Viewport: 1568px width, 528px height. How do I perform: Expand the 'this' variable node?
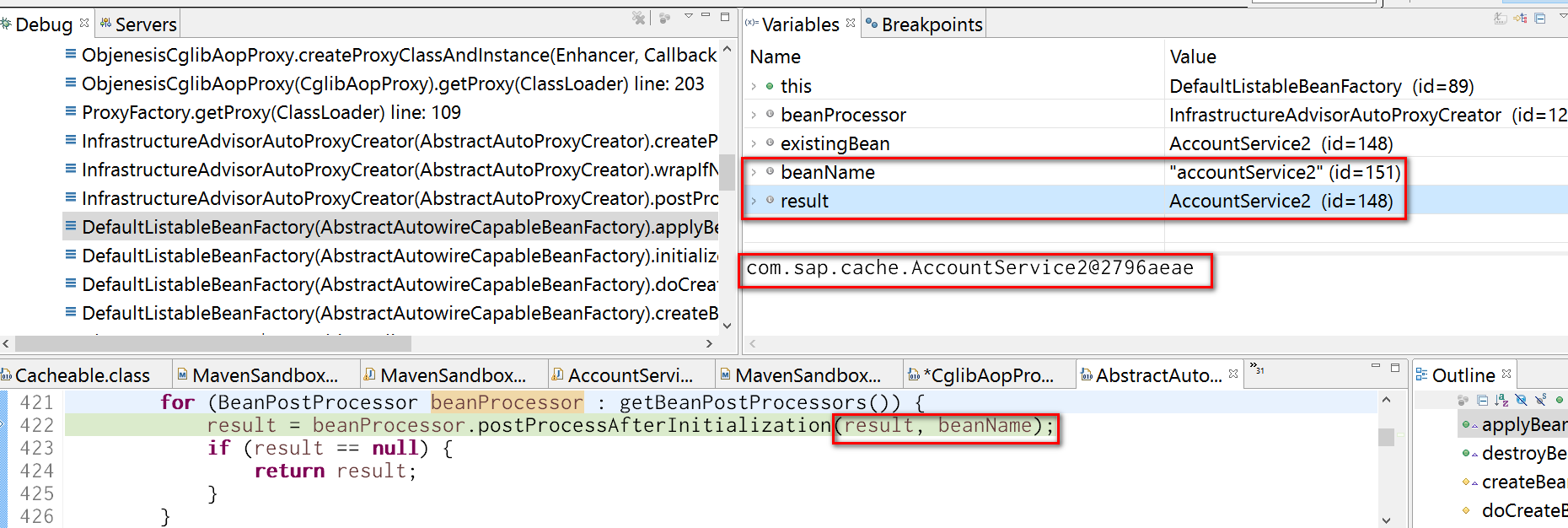point(754,86)
